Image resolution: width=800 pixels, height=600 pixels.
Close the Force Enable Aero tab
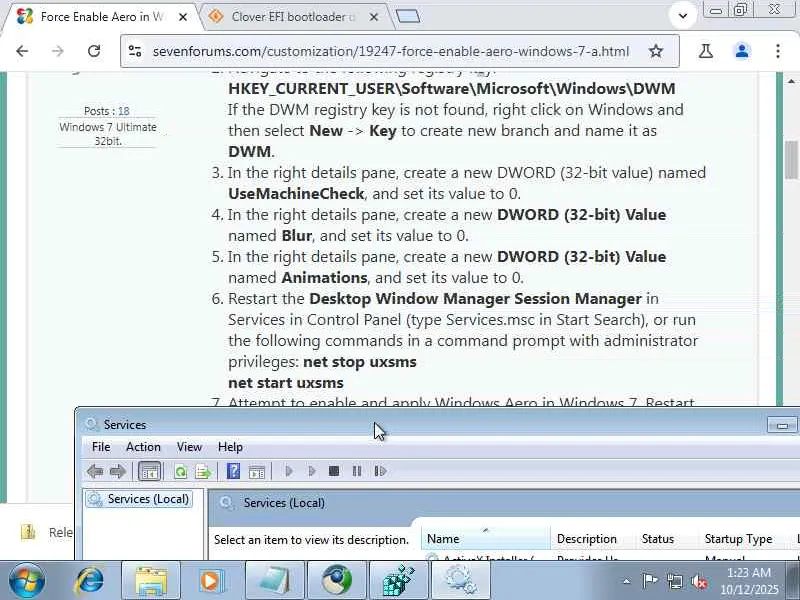pyautogui.click(x=183, y=17)
